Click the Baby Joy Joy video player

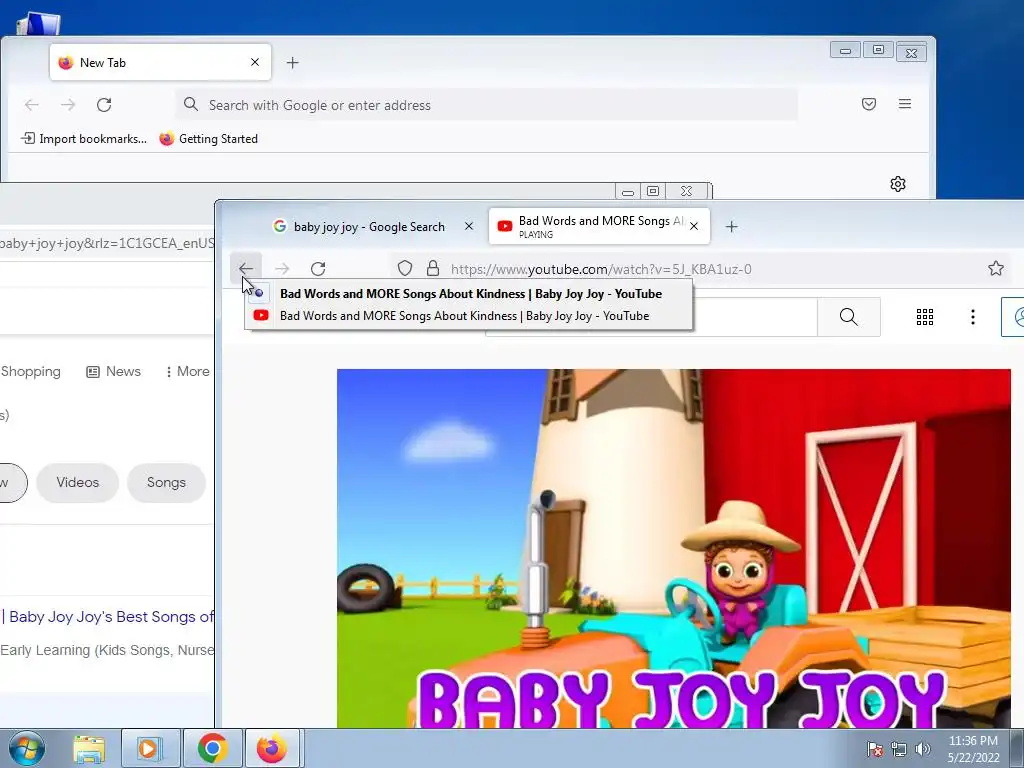(673, 549)
